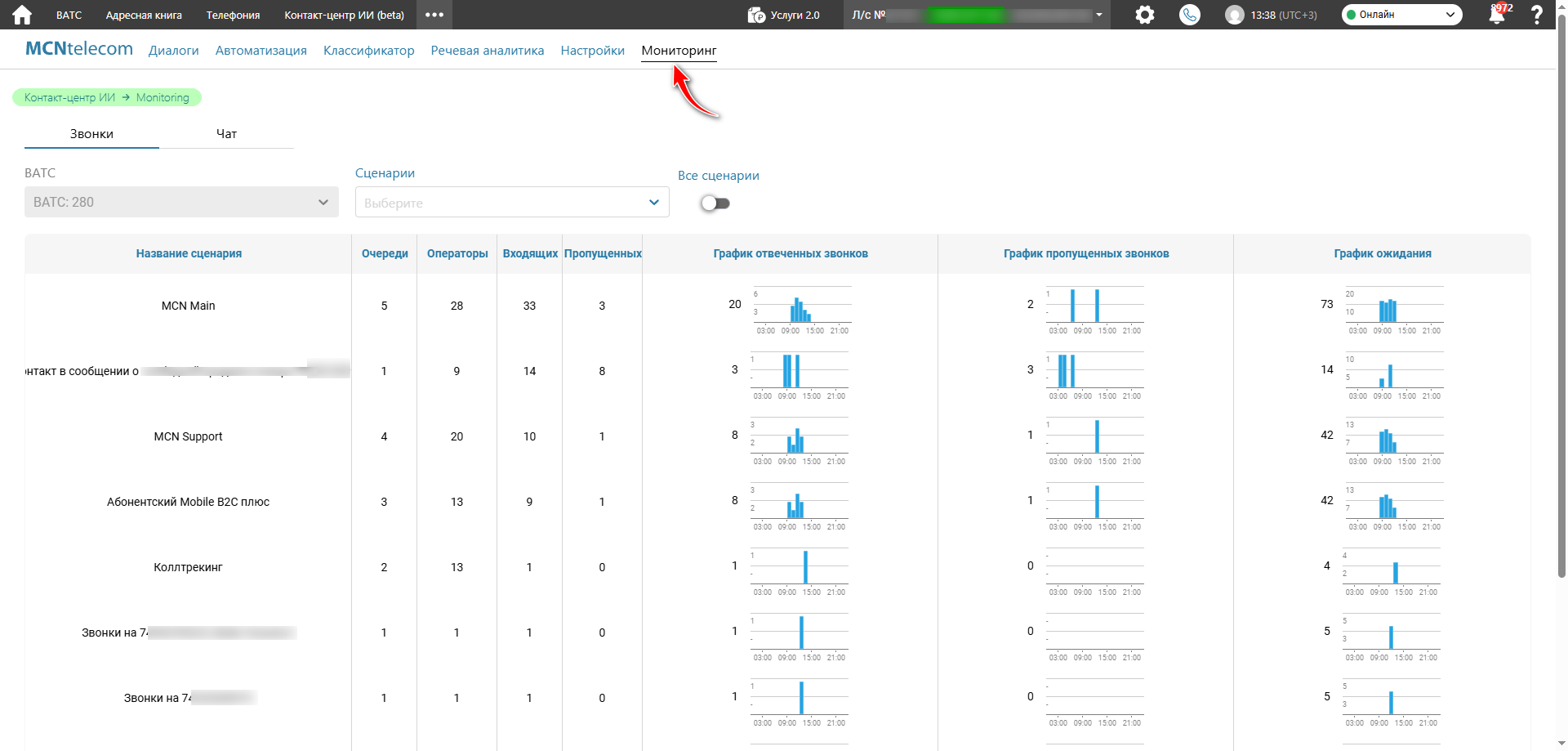1568x751 pixels.
Task: Click График отвеченных звонков header
Action: [791, 253]
